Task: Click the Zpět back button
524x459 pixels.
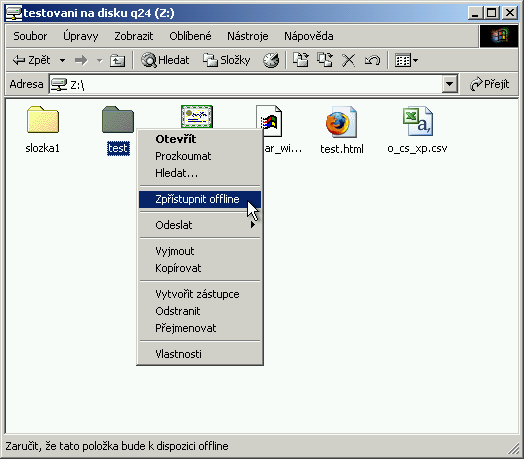Action: coord(31,61)
